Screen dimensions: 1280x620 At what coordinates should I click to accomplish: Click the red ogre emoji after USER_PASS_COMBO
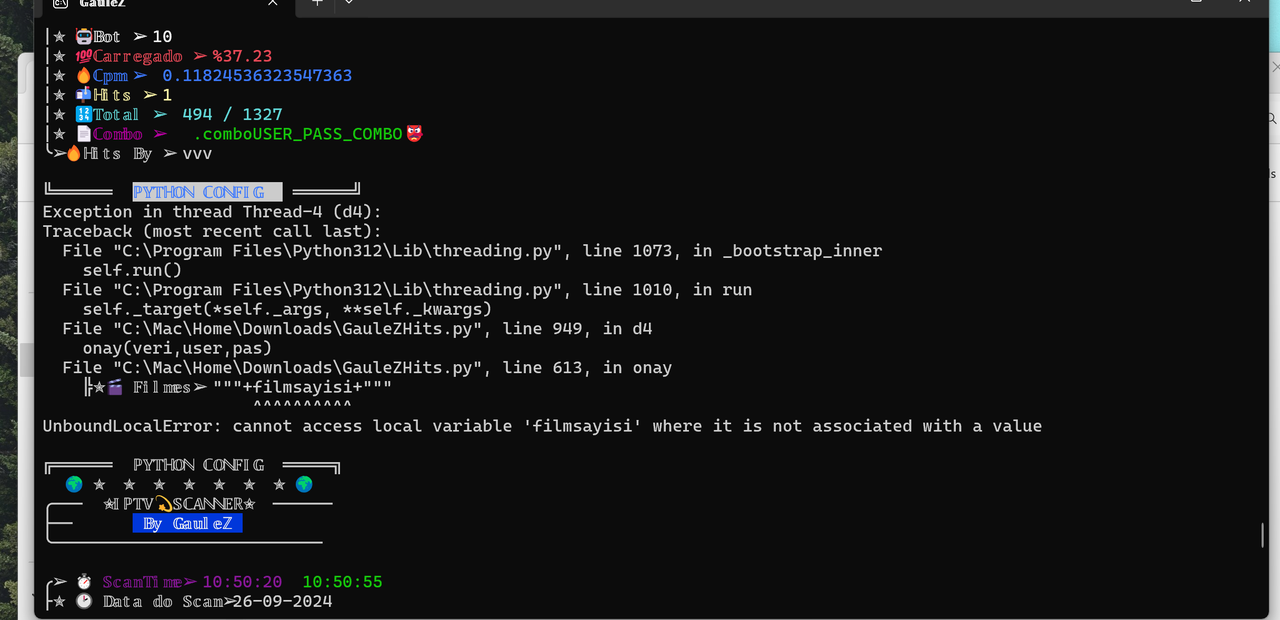click(414, 134)
